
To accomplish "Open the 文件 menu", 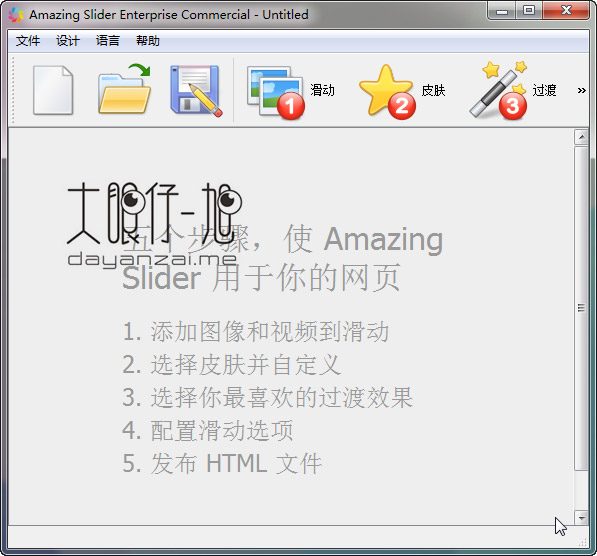I will pyautogui.click(x=28, y=40).
